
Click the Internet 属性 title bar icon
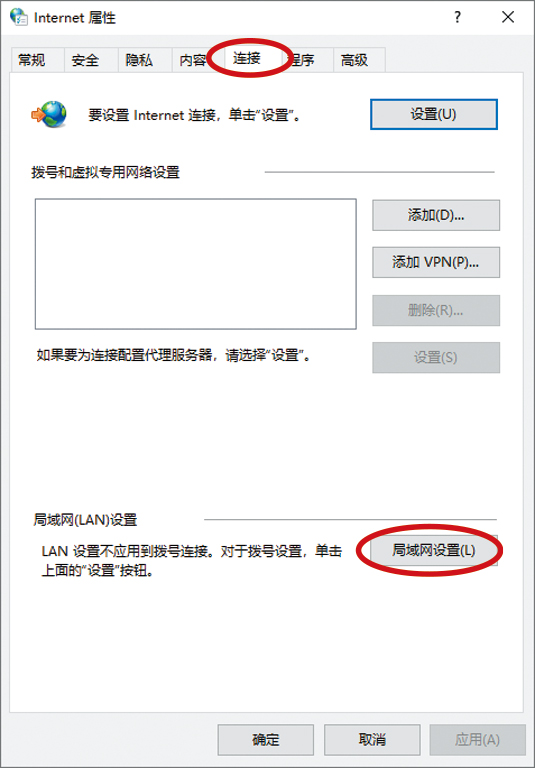(x=19, y=18)
